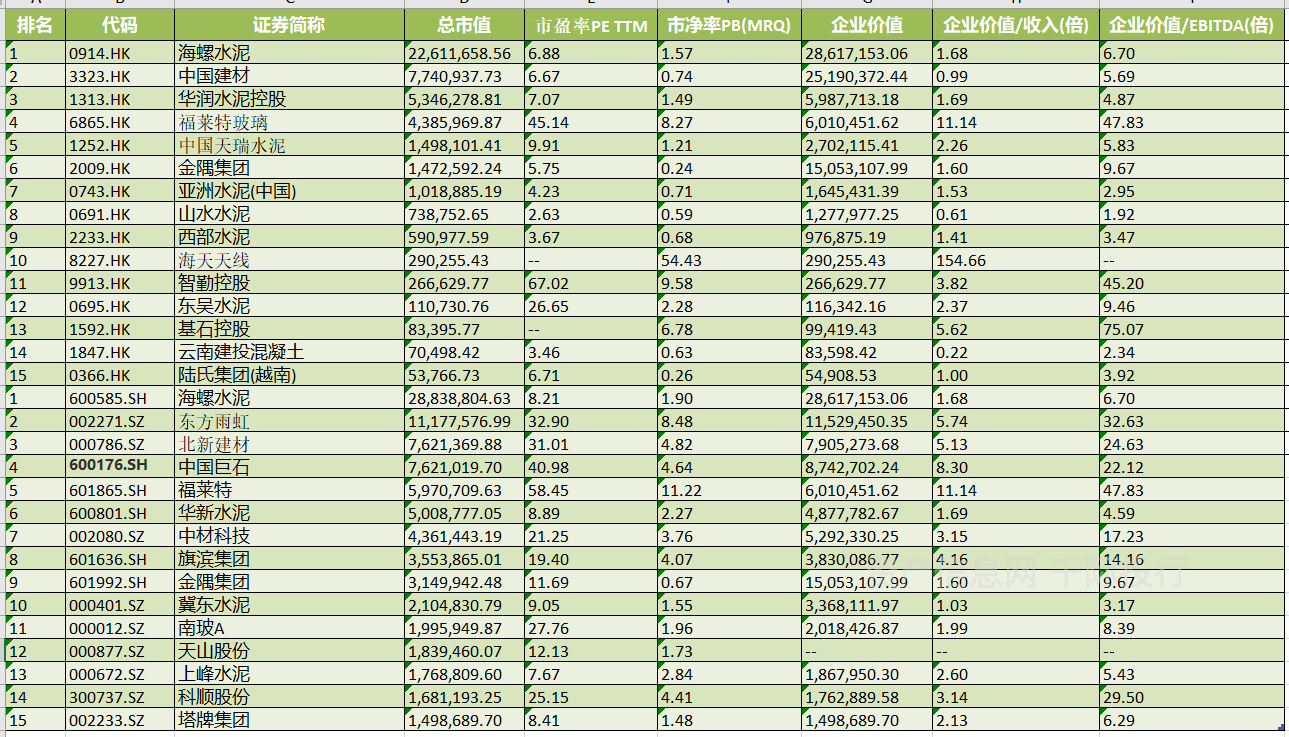Click the 北新建材 name cell
The height and width of the screenshot is (737, 1289).
289,445
